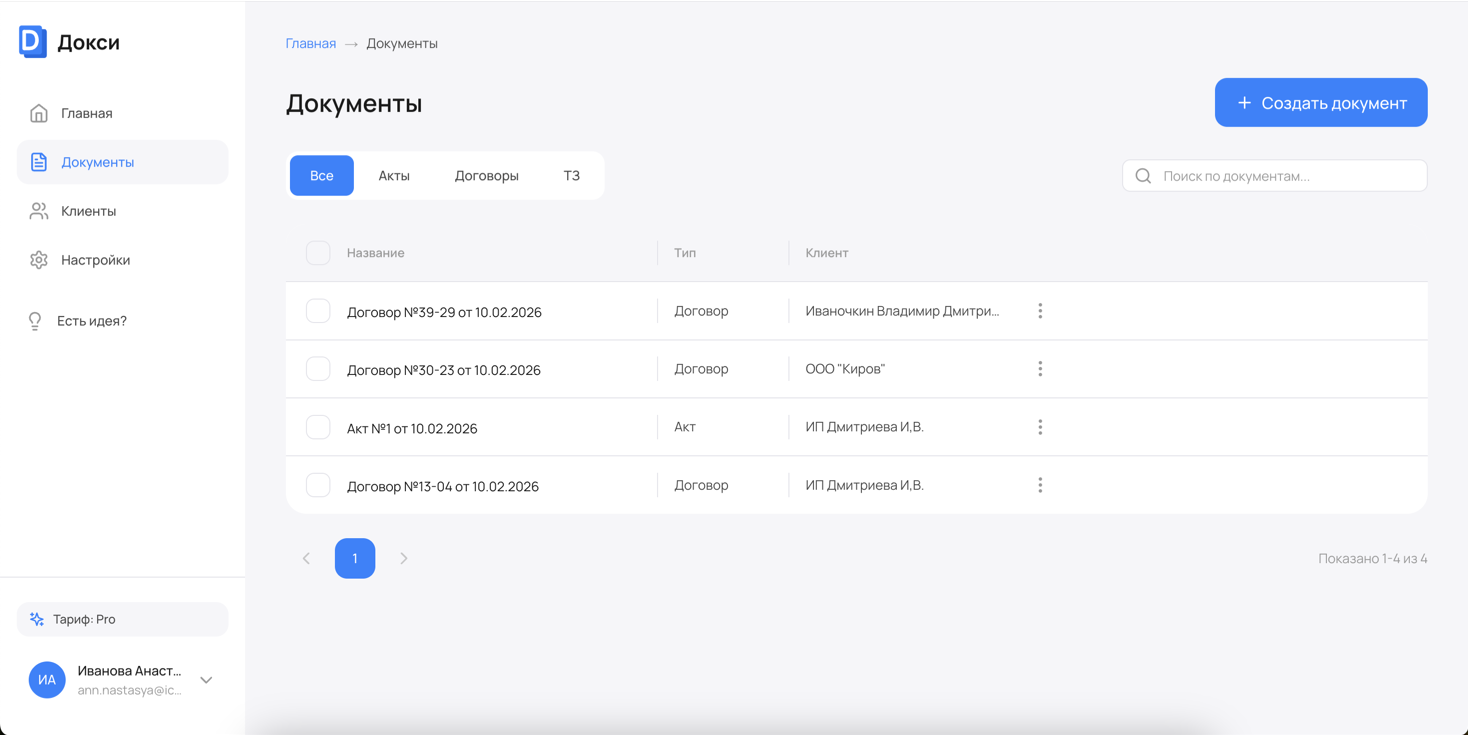Viewport: 1469px width, 735px height.
Task: Click the Клиенты people icon in sidebar
Action: pyautogui.click(x=39, y=211)
